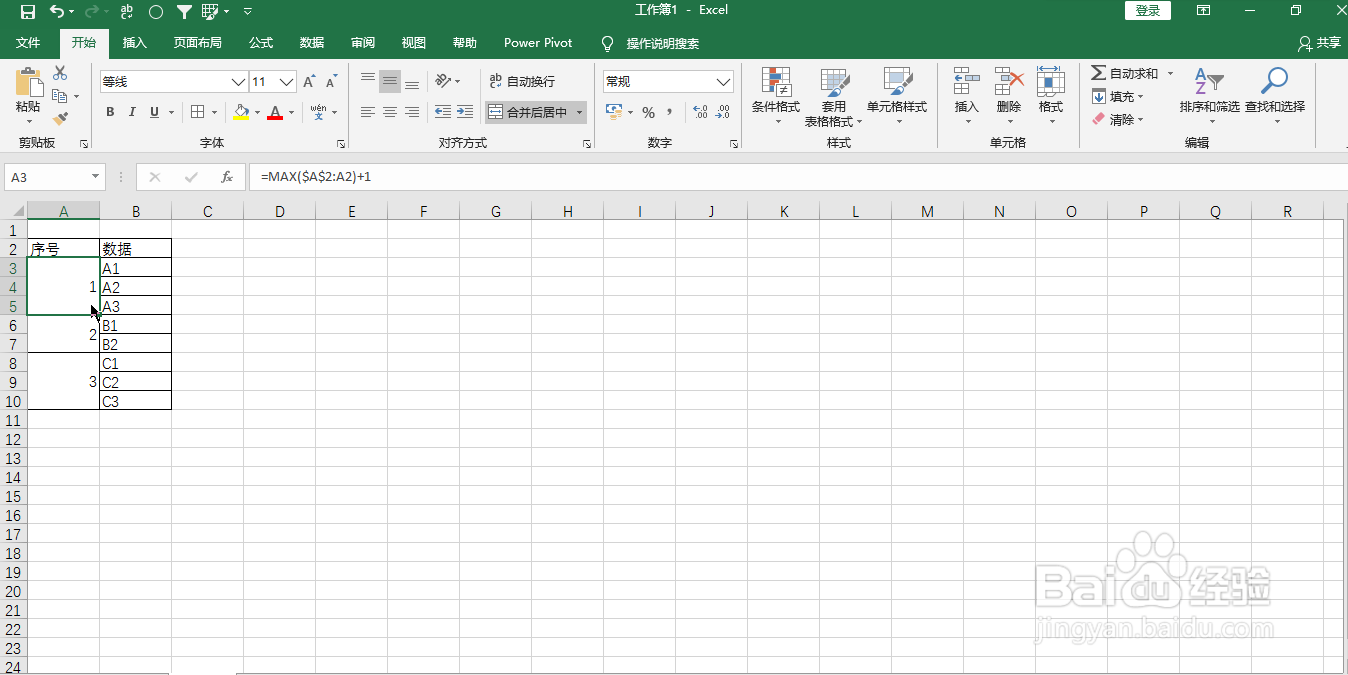Save the workbook from quick access toolbar
This screenshot has height=675, width=1348.
tap(28, 11)
